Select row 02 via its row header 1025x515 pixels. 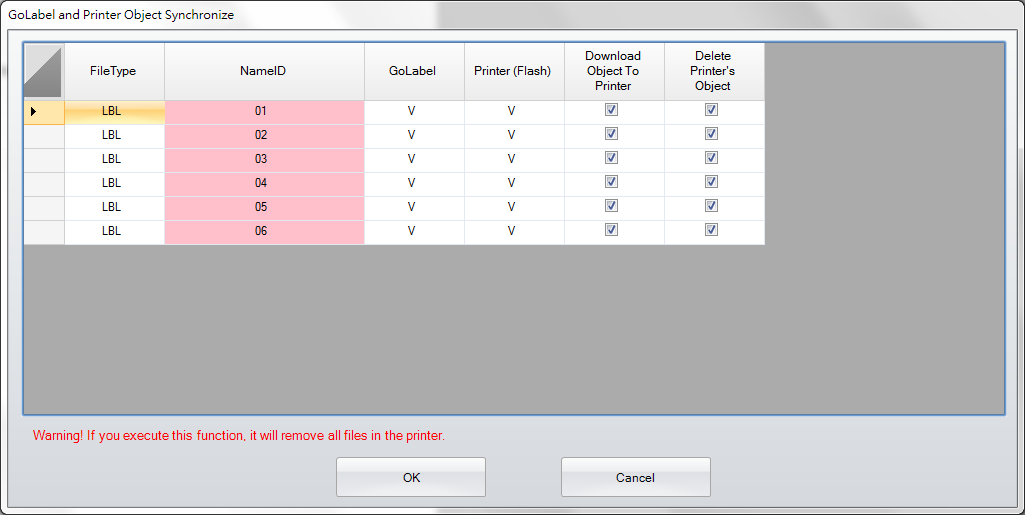pyautogui.click(x=44, y=136)
